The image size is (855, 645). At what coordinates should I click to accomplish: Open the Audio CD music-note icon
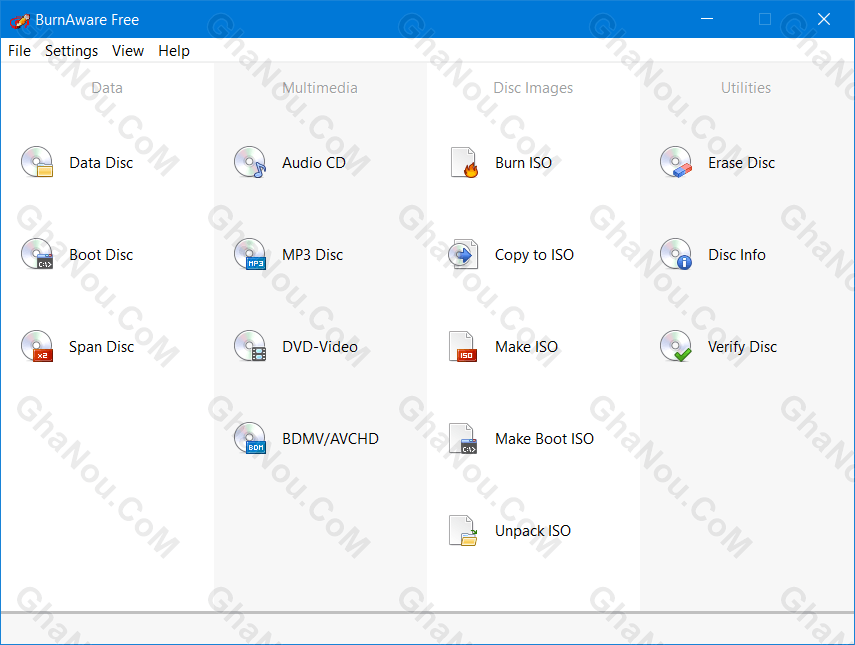tap(250, 162)
